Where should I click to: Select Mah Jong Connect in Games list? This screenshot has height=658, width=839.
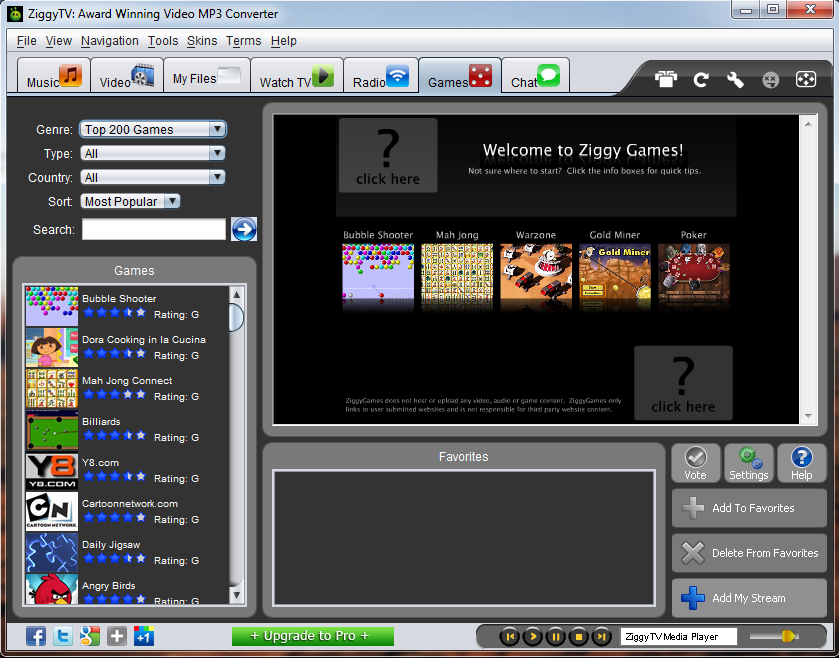tap(127, 388)
